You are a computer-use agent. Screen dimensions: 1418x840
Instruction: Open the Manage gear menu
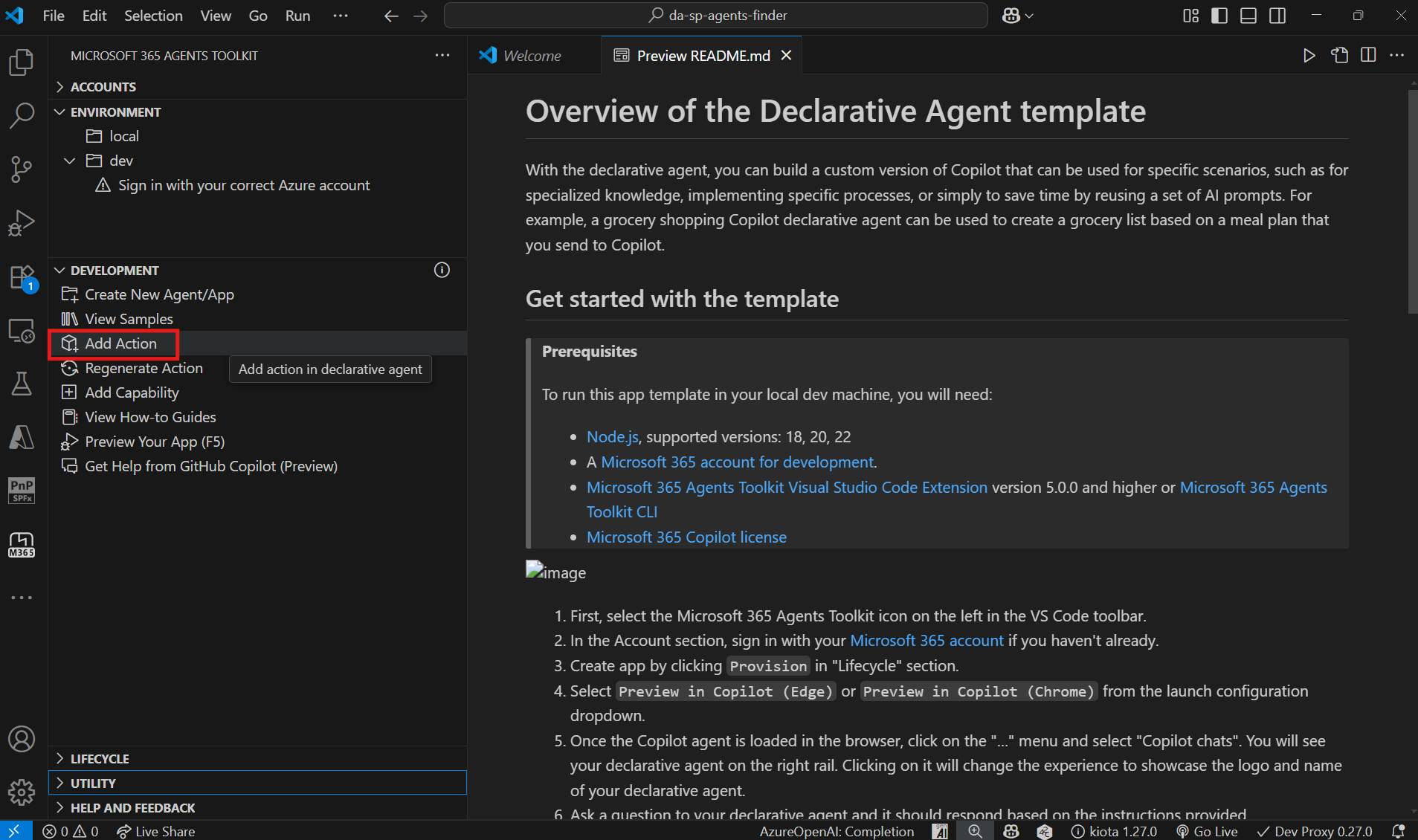(22, 792)
